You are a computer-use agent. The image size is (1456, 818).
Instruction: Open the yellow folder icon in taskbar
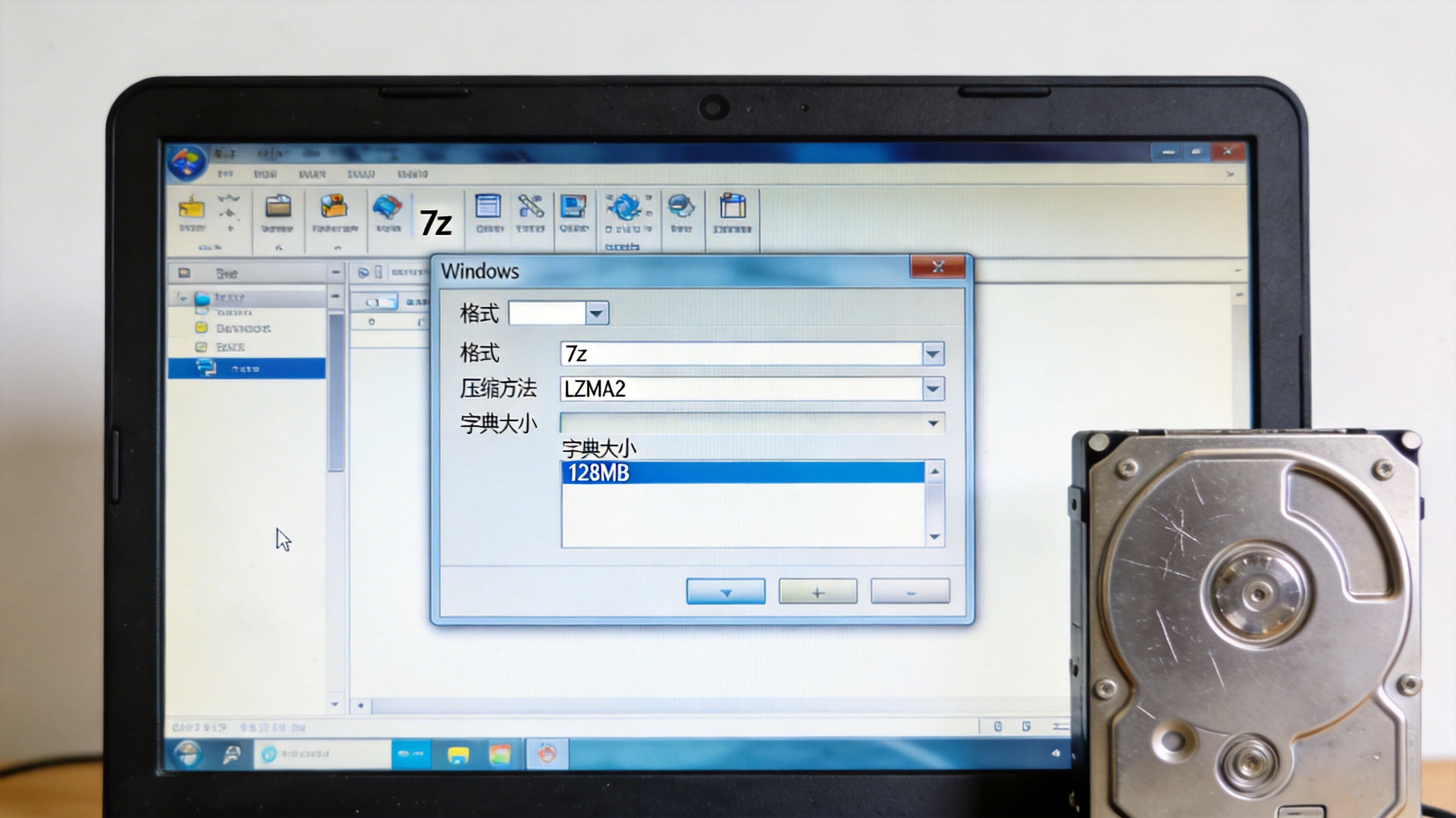tap(458, 755)
